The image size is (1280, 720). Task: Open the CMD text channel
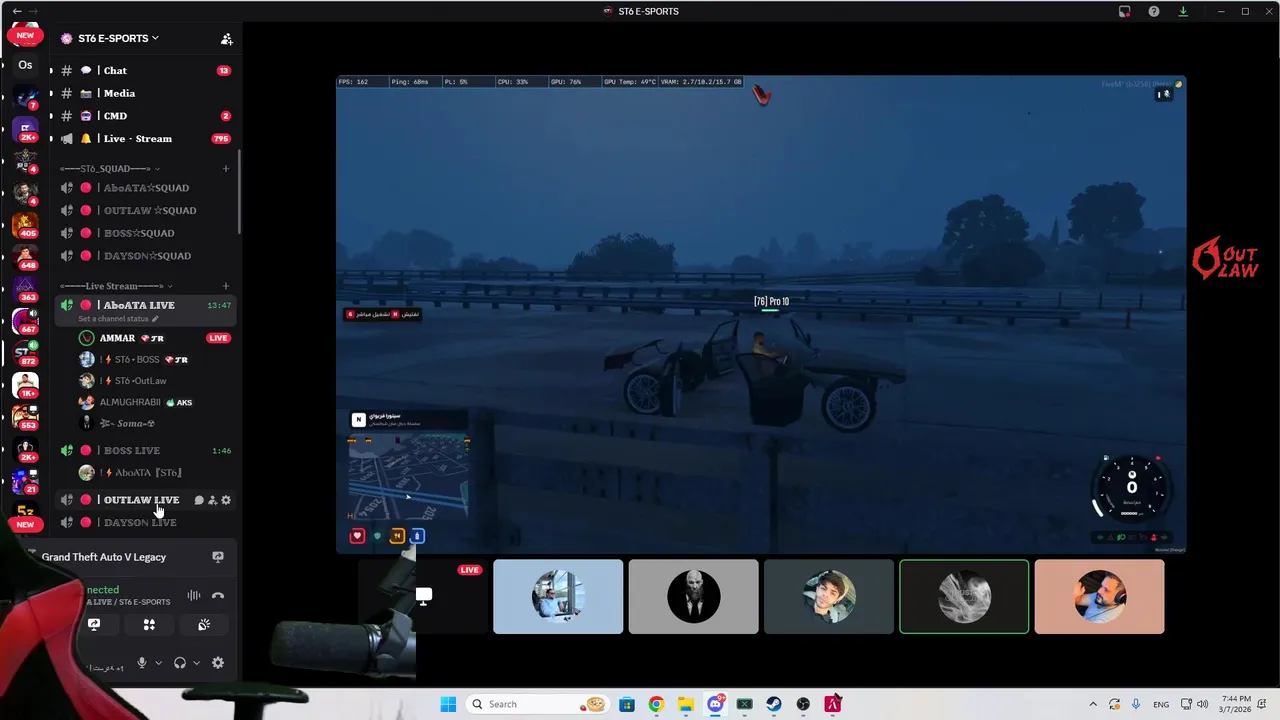coord(146,116)
